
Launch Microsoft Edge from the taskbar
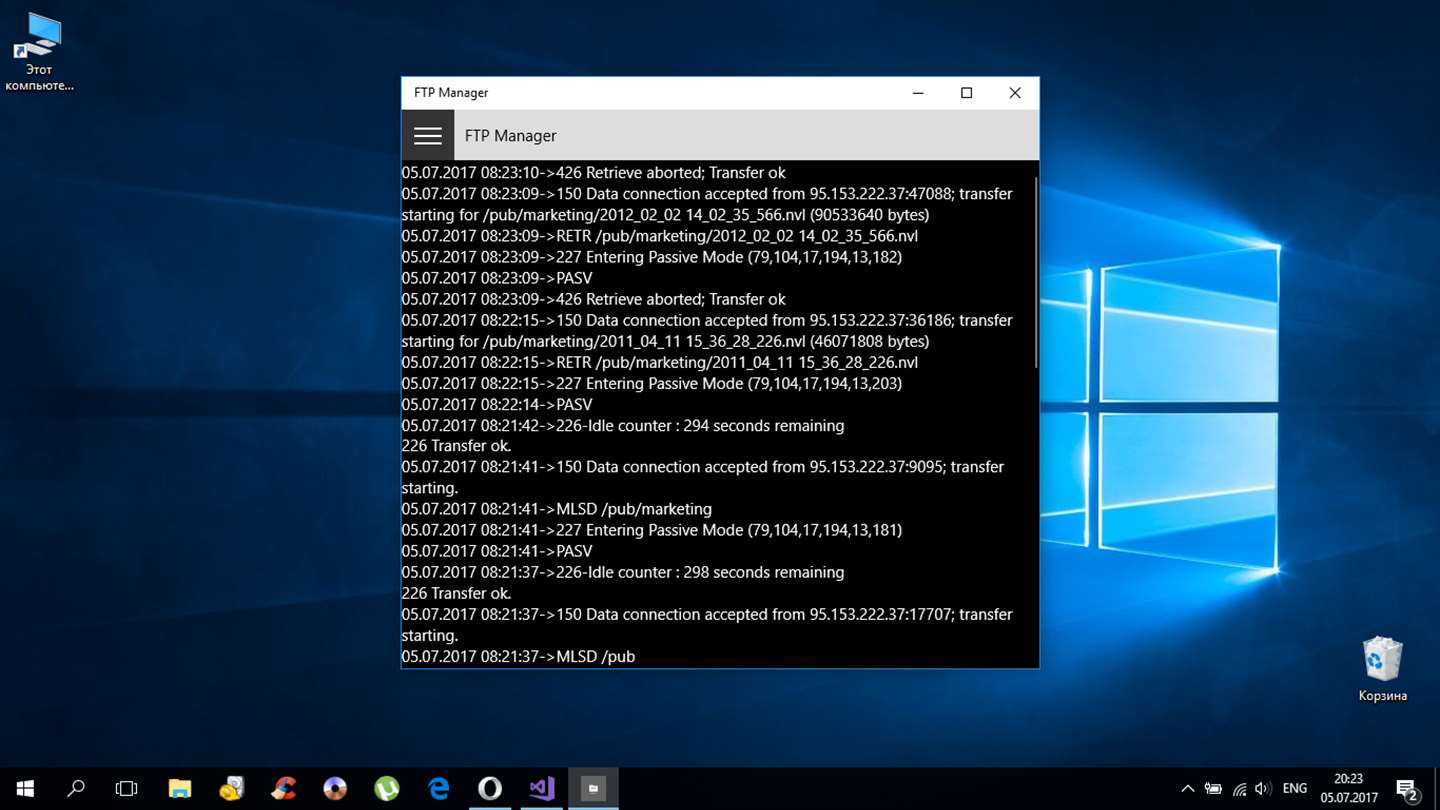(439, 789)
